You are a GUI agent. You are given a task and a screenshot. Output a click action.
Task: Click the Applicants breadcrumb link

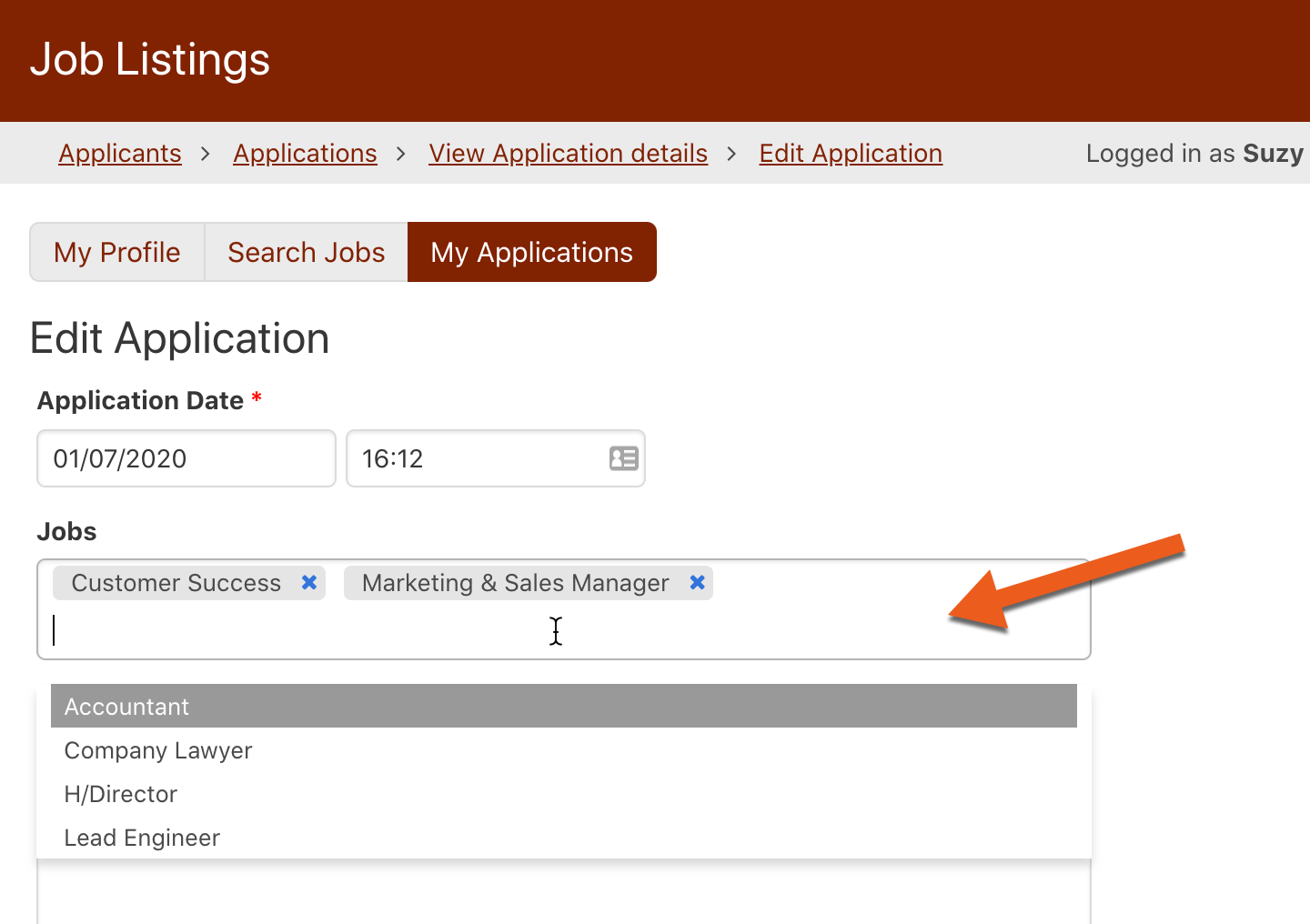tap(120, 153)
